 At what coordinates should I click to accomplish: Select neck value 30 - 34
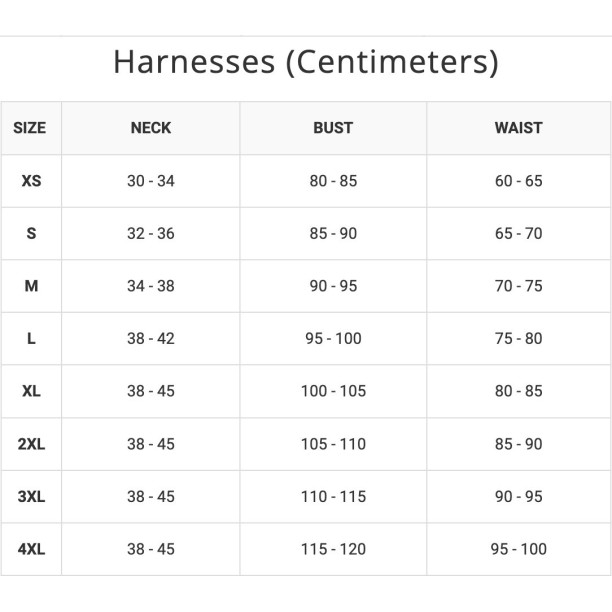pyautogui.click(x=151, y=181)
